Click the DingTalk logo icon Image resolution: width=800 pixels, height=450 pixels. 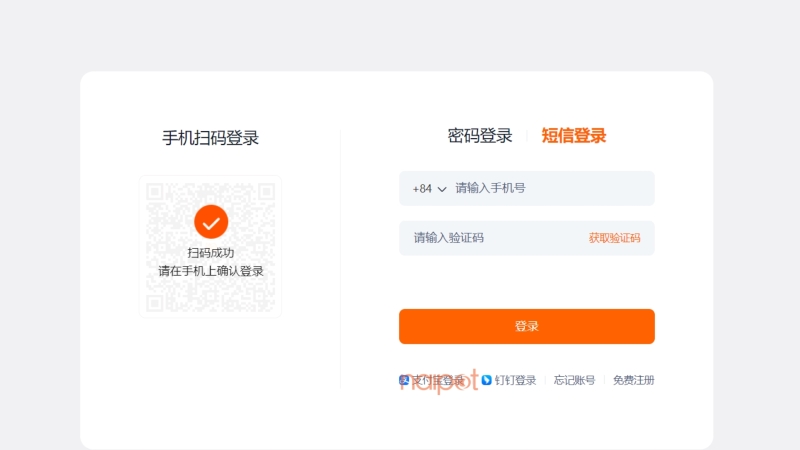[x=487, y=380]
